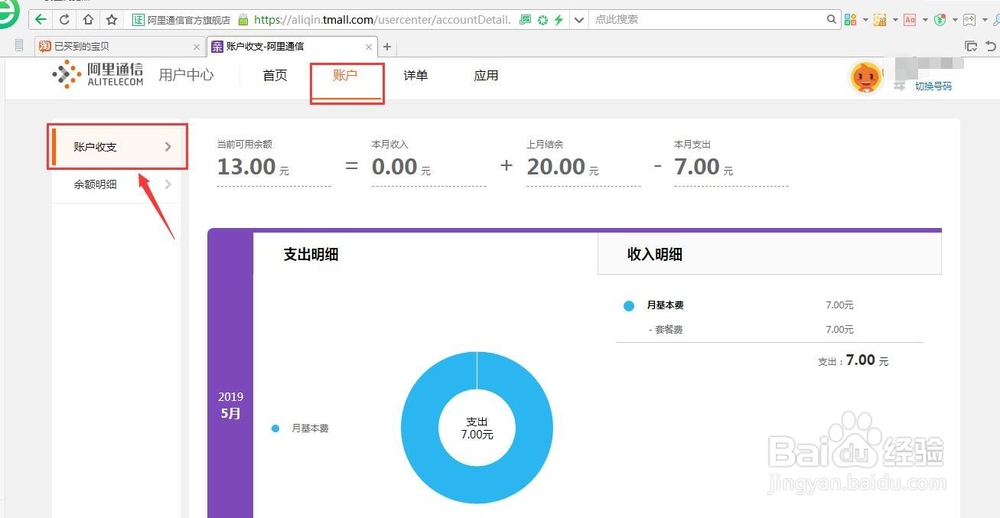1000x518 pixels.
Task: Switch to the 收入明细 tab
Action: (x=655, y=255)
